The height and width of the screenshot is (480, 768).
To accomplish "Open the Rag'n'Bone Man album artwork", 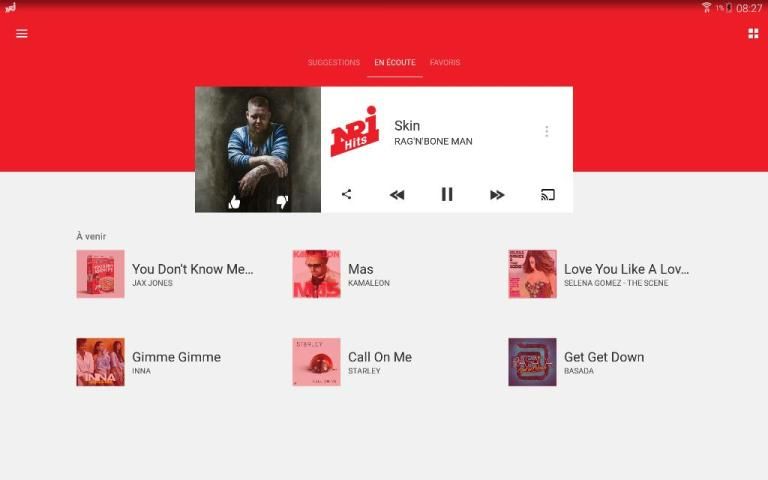I will [x=258, y=140].
